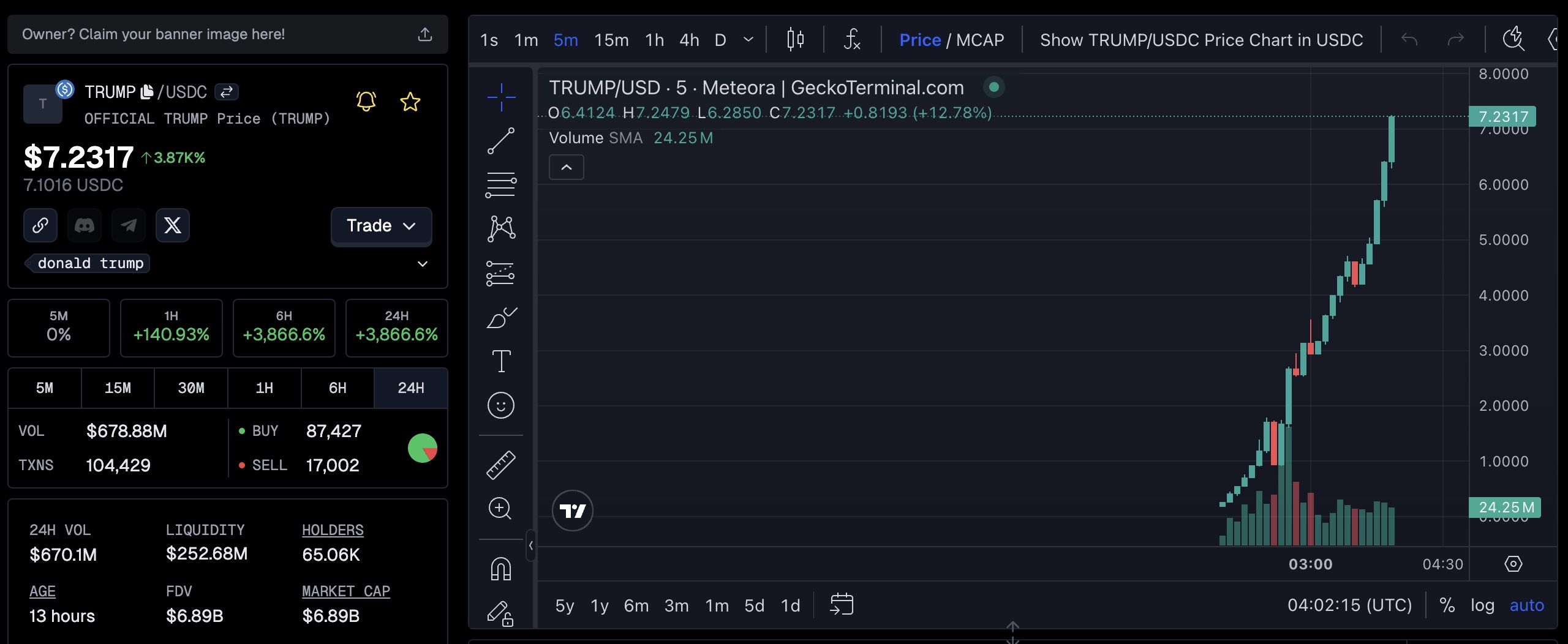The width and height of the screenshot is (1568, 644).
Task: Add TRUMP to favorites with star
Action: 410,101
